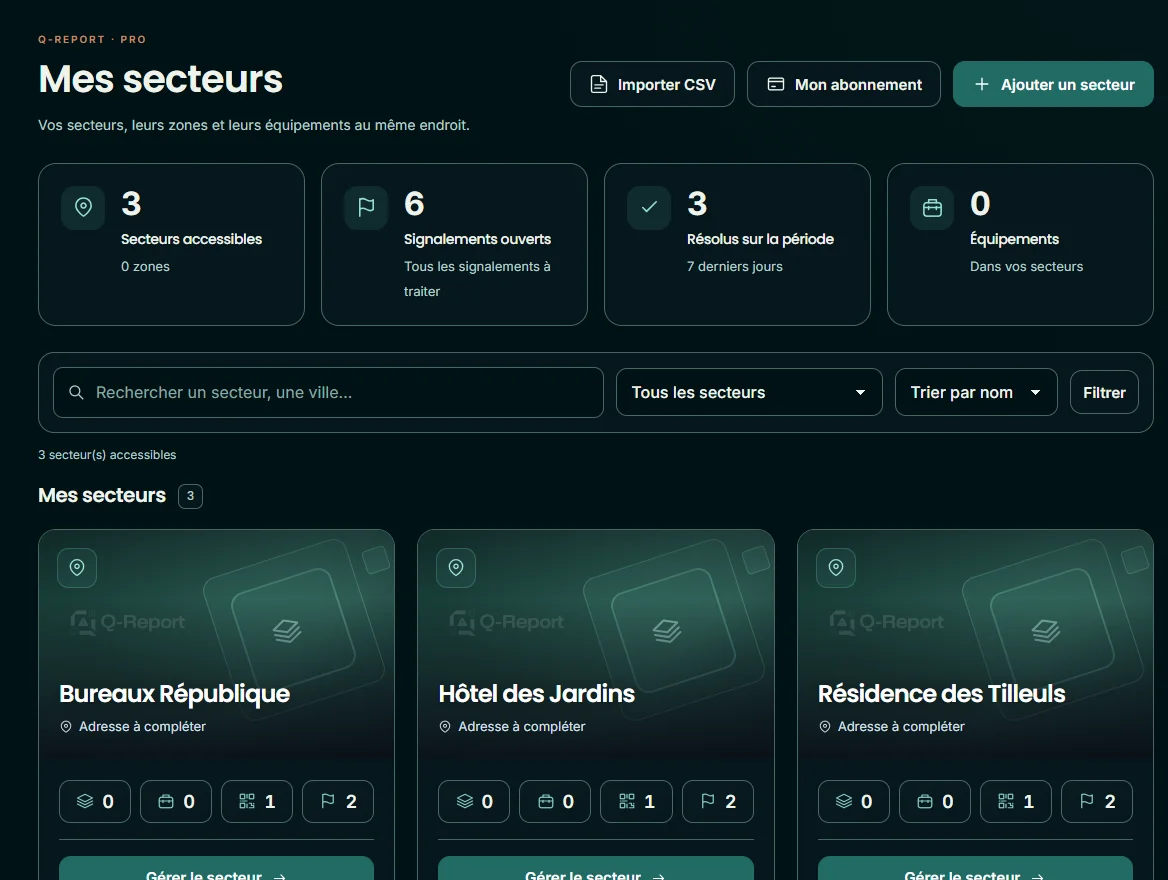Click the 3 count badge beside Mes secteurs
The image size is (1168, 880).
click(x=191, y=496)
